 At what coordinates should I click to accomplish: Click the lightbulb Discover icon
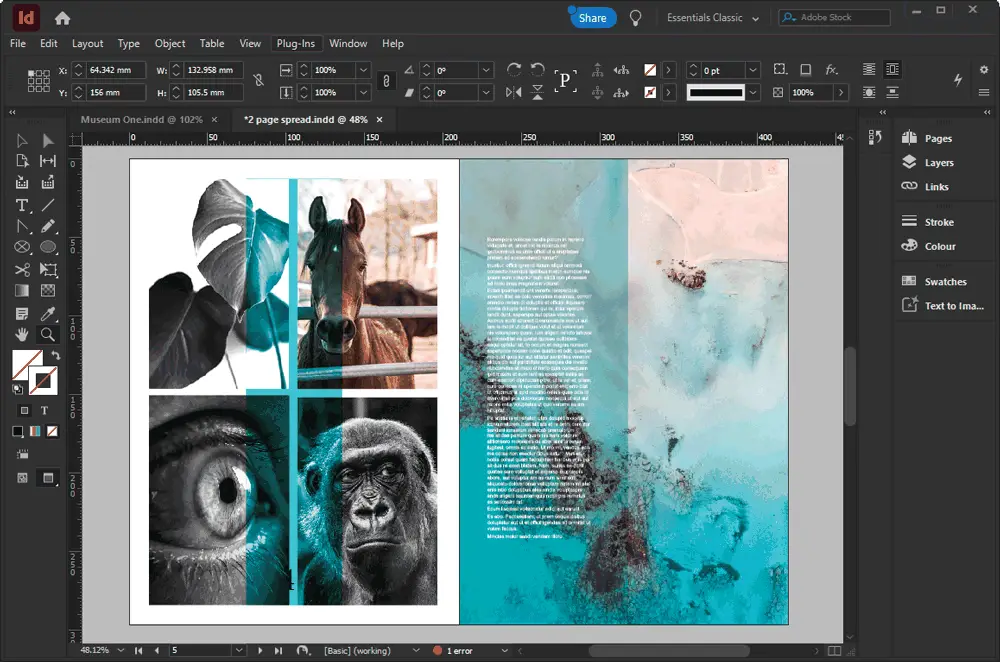click(x=635, y=18)
